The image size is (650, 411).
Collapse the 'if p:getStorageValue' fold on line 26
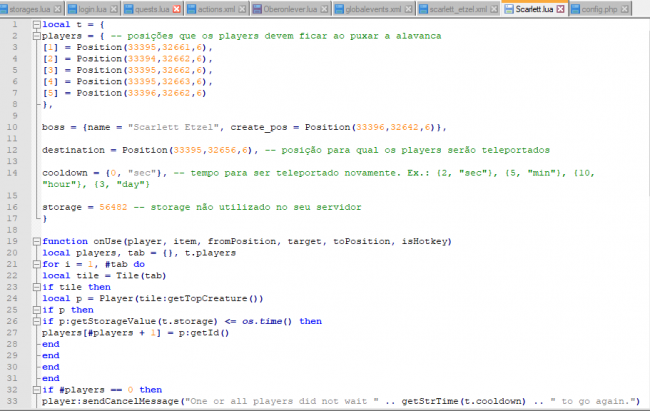[x=36, y=321]
